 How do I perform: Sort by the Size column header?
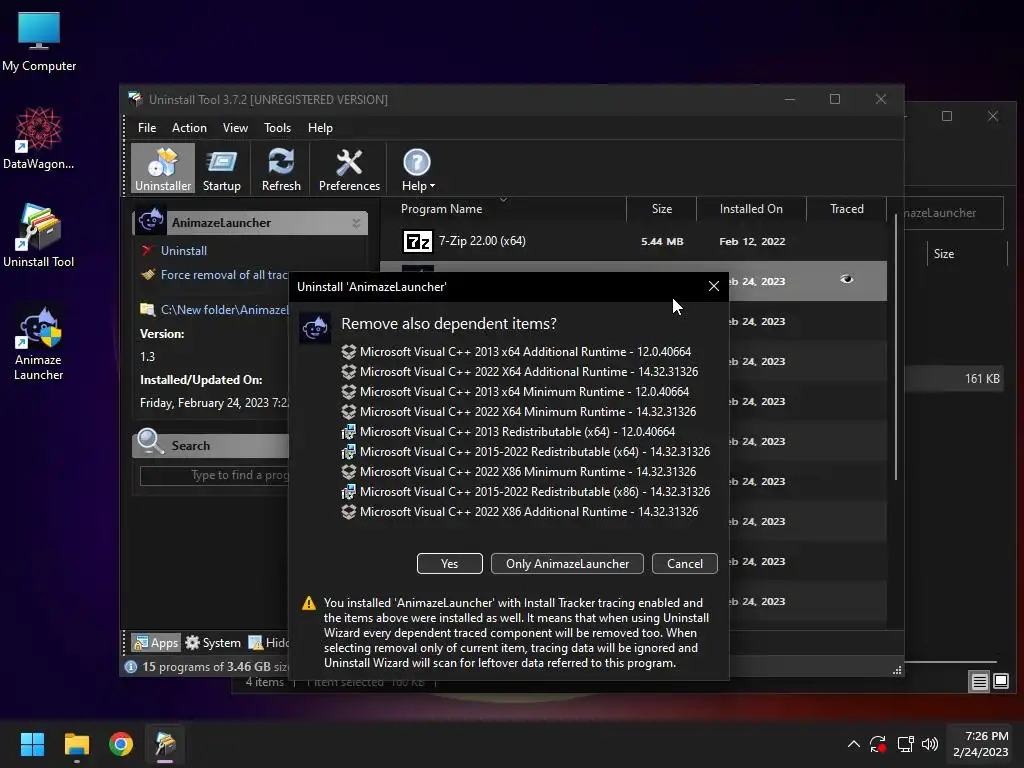662,209
